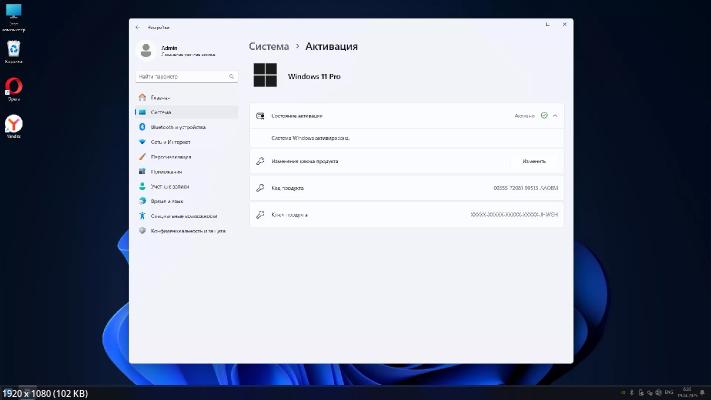Click the Windows 11 Pro logo
The width and height of the screenshot is (711, 400).
[265, 75]
